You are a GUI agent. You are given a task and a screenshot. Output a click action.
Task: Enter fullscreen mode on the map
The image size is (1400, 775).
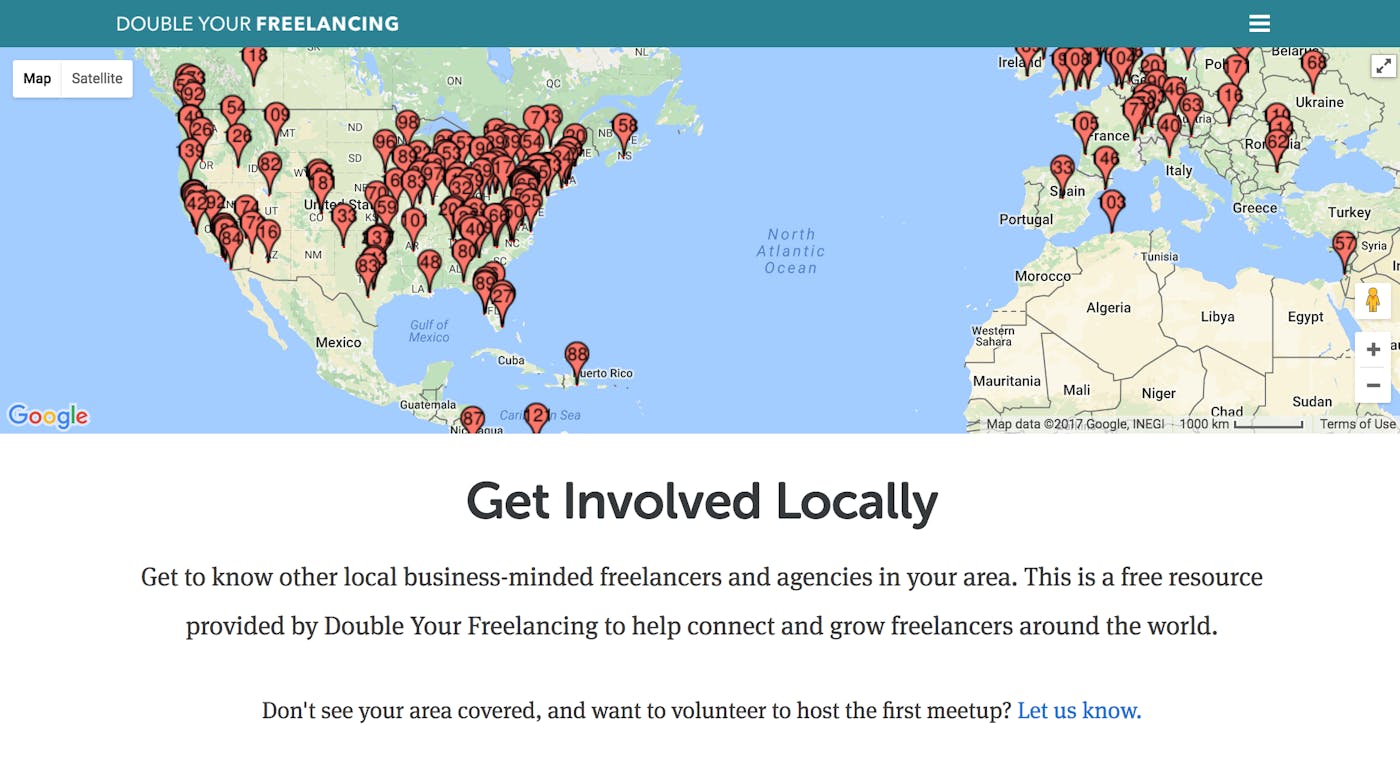[x=1384, y=65]
